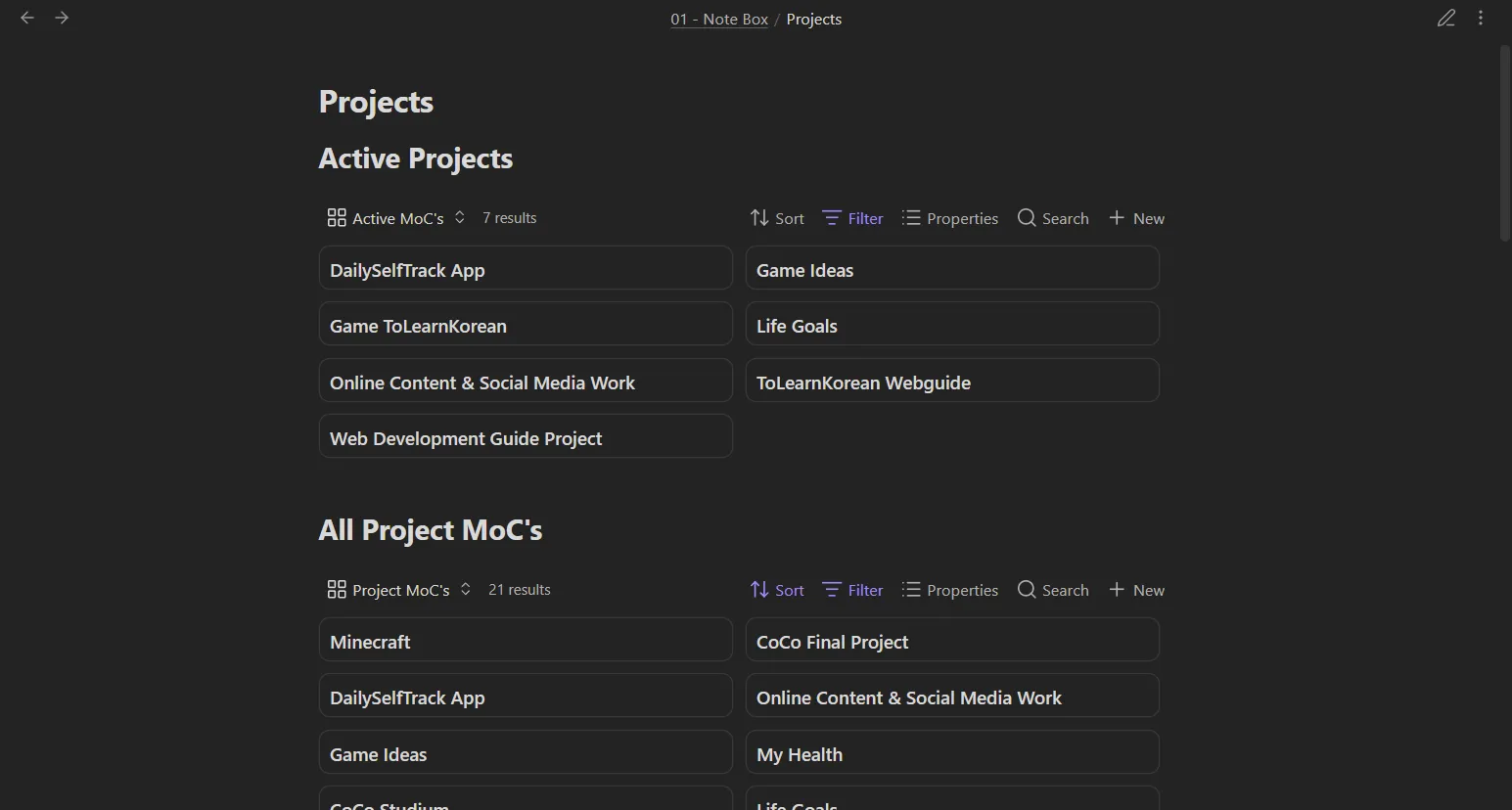Open the three-dot options menu

[1481, 18]
